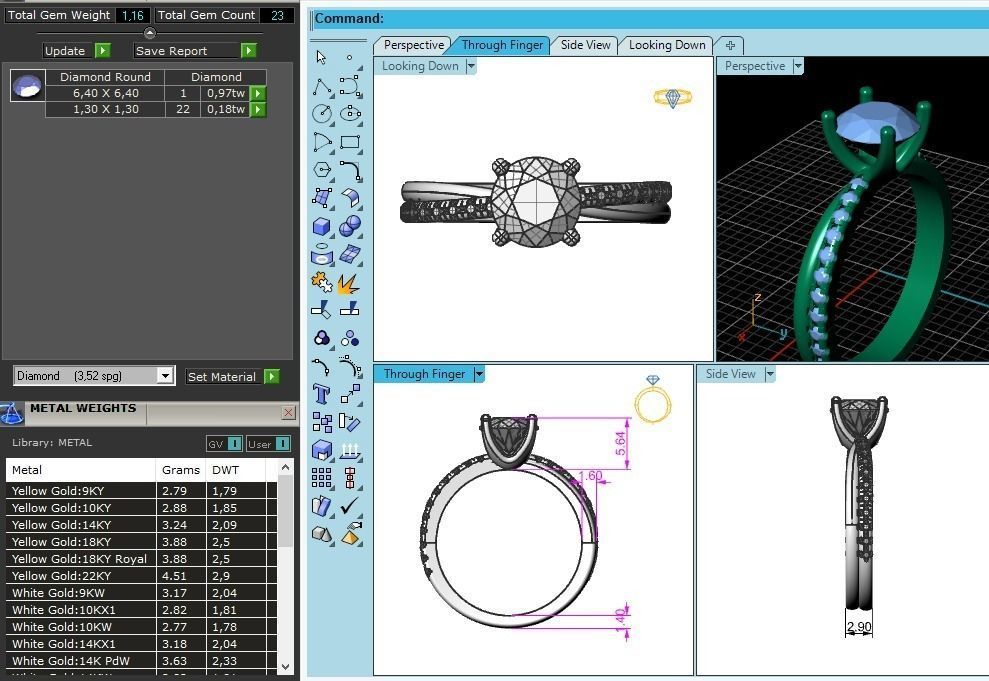Open the Looking Down viewport menu arrow
The width and height of the screenshot is (989, 681).
(x=471, y=66)
